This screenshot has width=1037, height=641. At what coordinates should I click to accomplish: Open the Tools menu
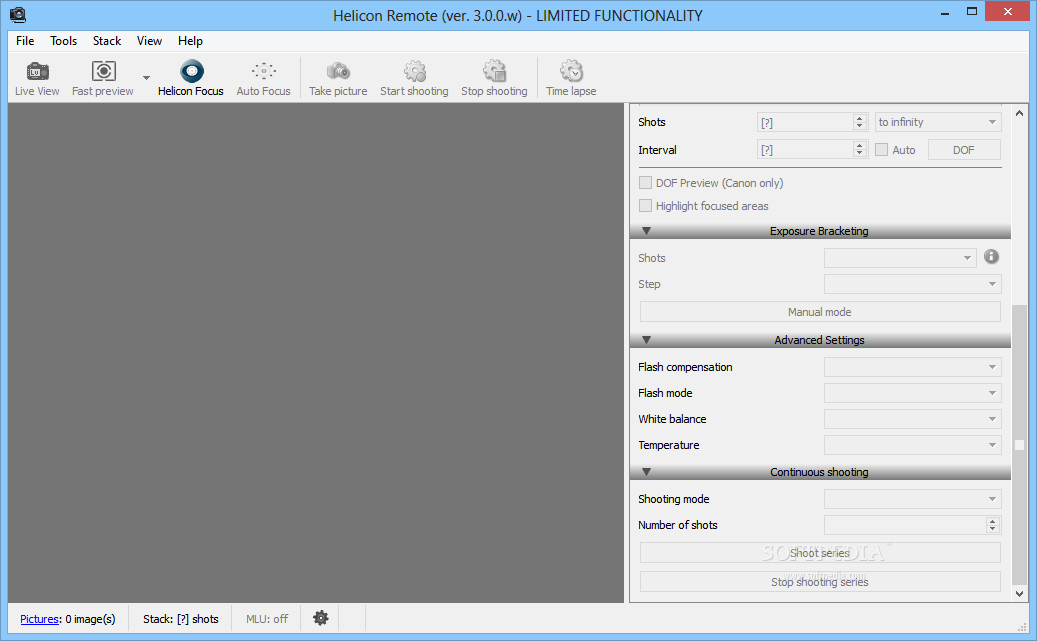tap(64, 41)
